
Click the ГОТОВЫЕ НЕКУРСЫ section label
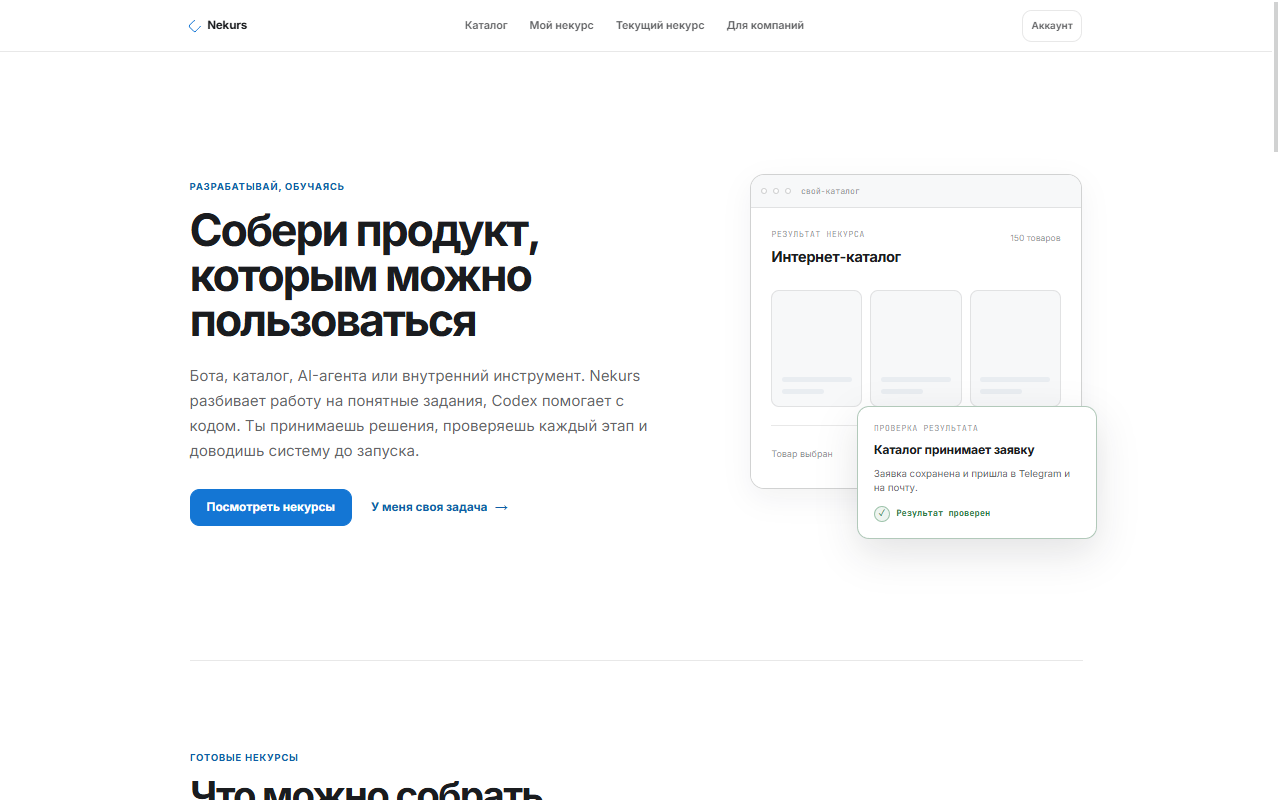pos(244,758)
